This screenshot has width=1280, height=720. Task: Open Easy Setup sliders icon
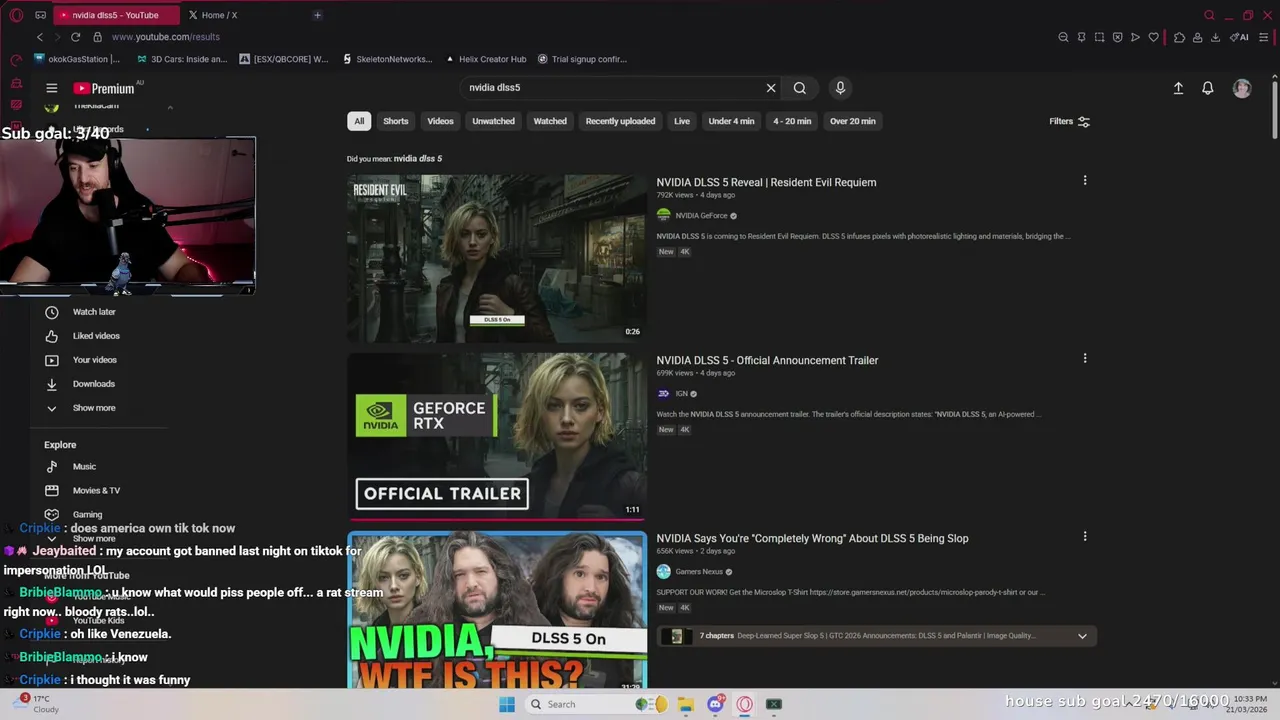tap(1265, 37)
